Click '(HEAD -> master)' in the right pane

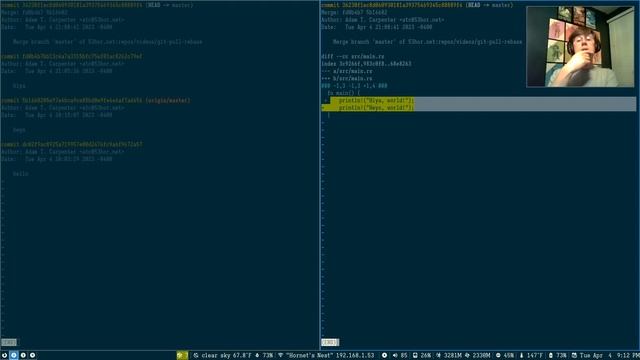489,5
